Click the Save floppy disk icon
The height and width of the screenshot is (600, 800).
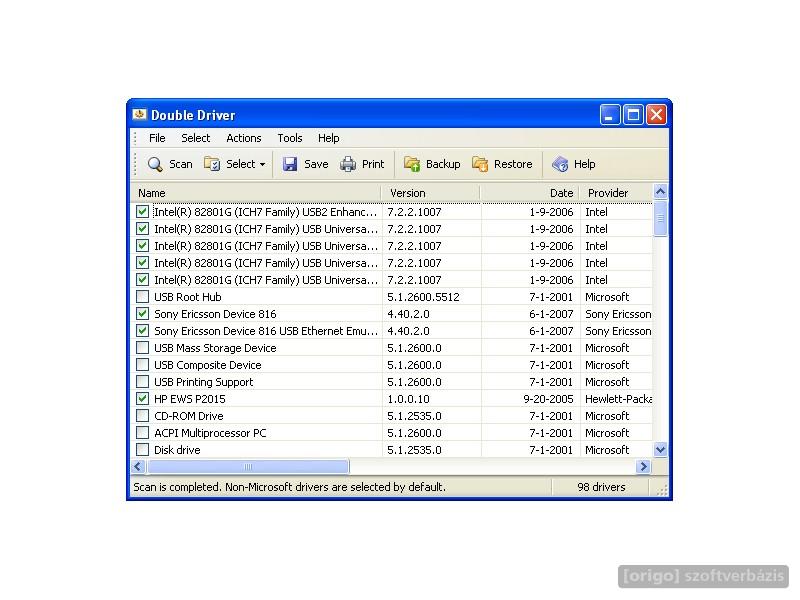point(290,164)
